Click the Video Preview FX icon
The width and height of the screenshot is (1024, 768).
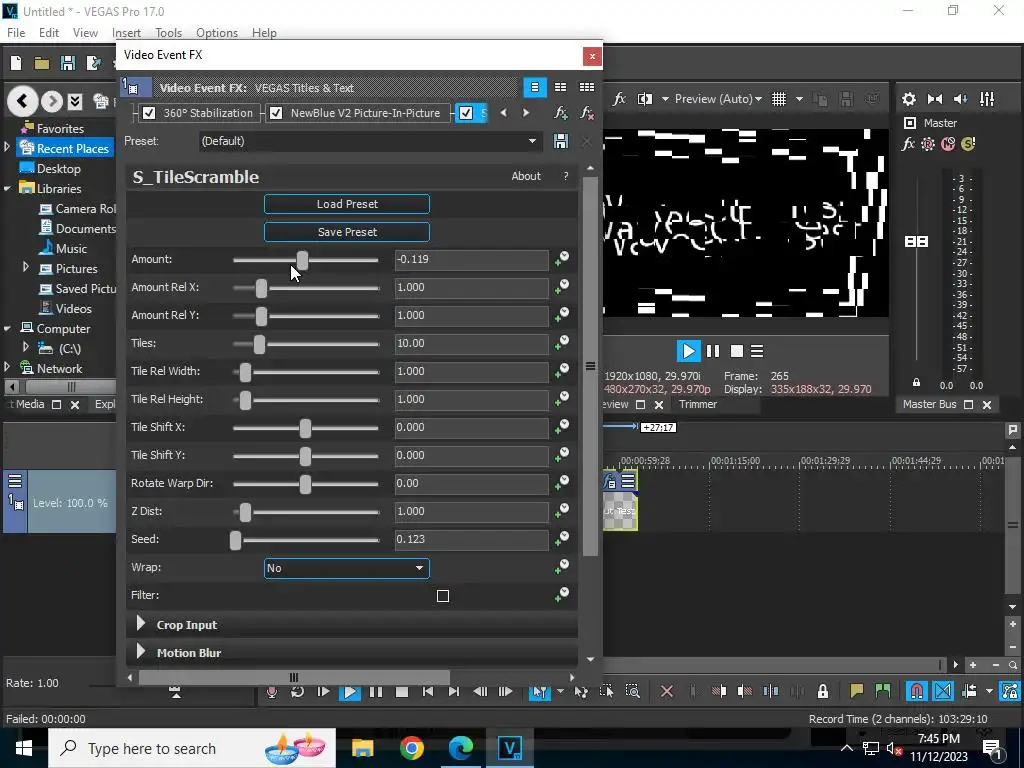[x=619, y=99]
